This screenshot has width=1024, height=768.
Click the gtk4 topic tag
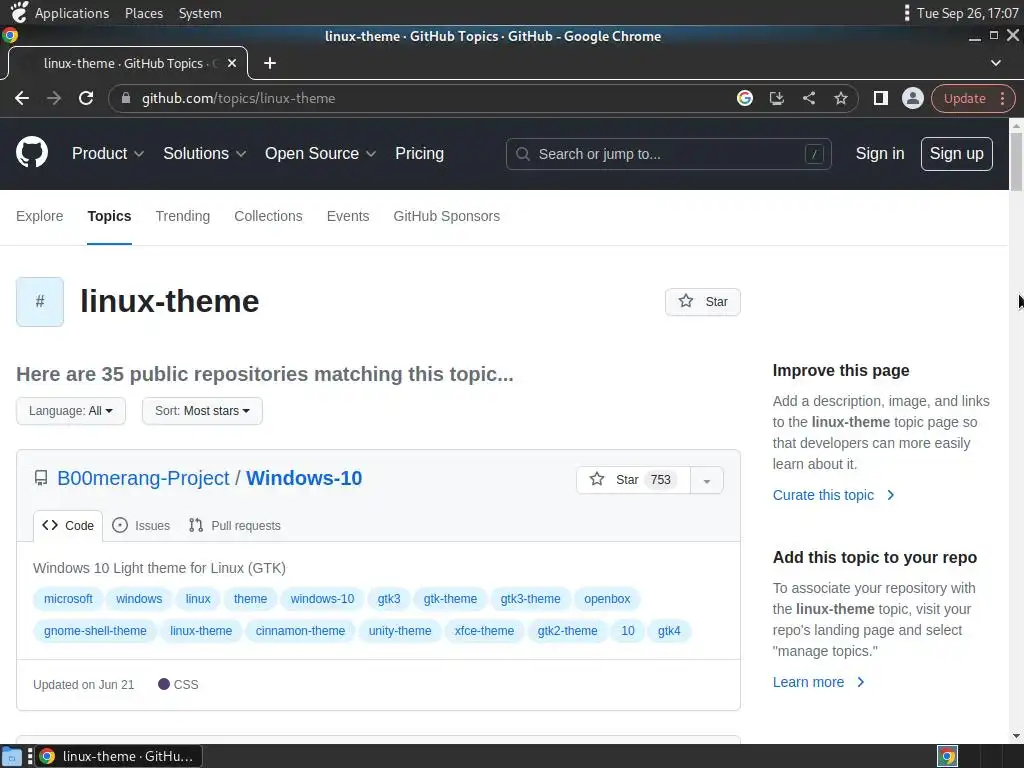pos(669,631)
